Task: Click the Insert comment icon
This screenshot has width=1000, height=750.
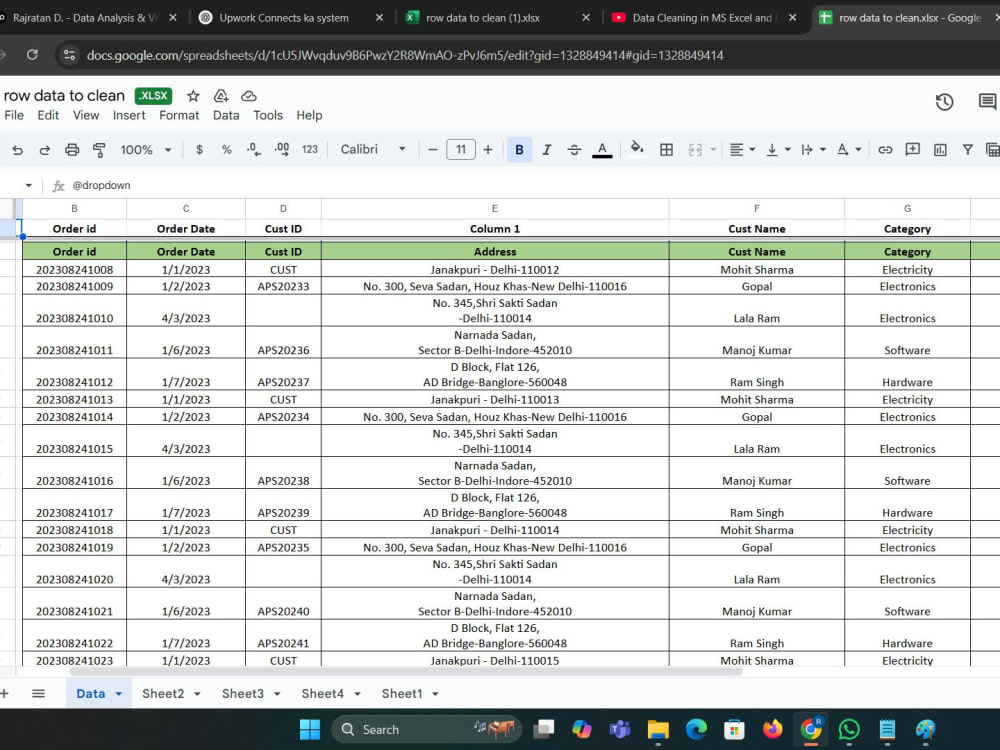Action: pyautogui.click(x=913, y=150)
